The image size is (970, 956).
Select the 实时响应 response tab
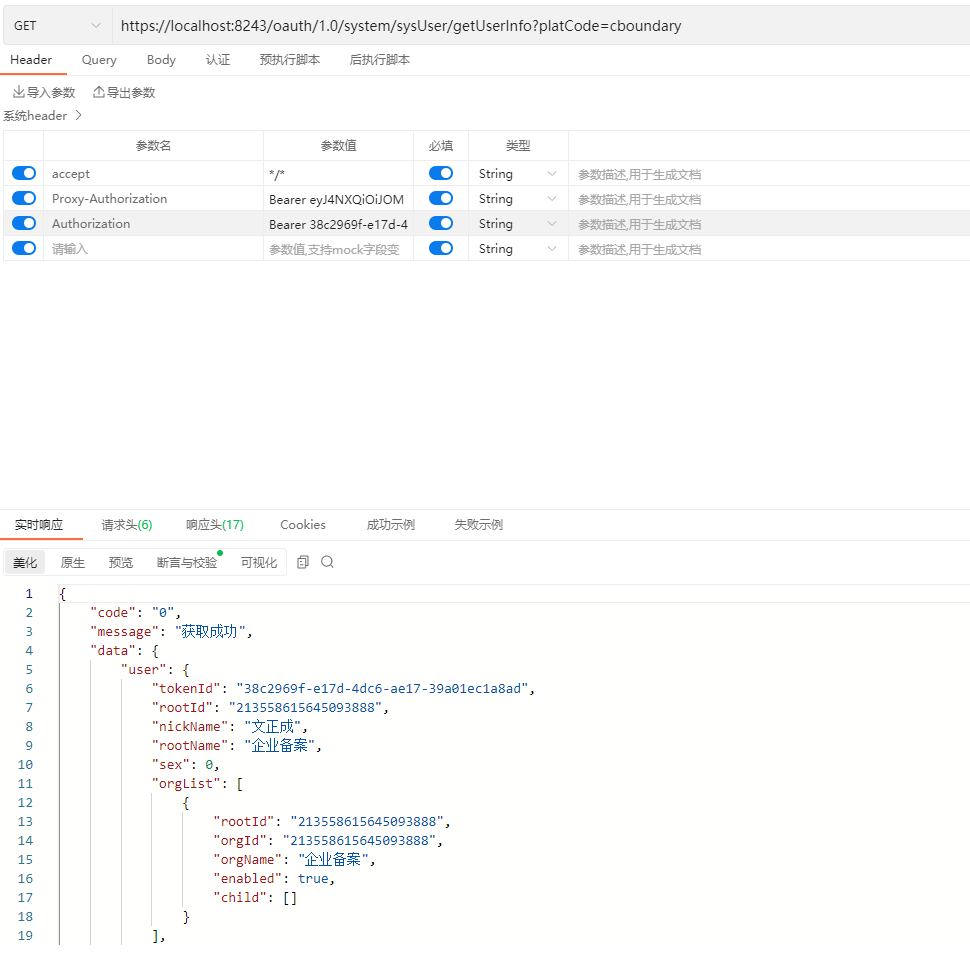pos(39,525)
